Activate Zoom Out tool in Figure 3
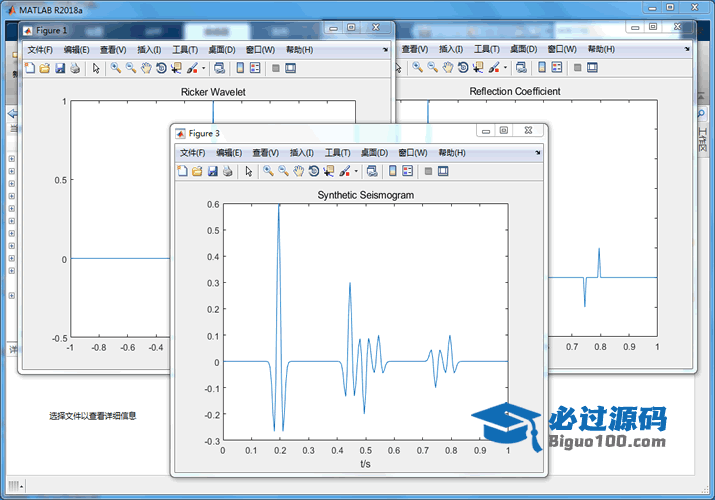The width and height of the screenshot is (715, 500). point(283,171)
